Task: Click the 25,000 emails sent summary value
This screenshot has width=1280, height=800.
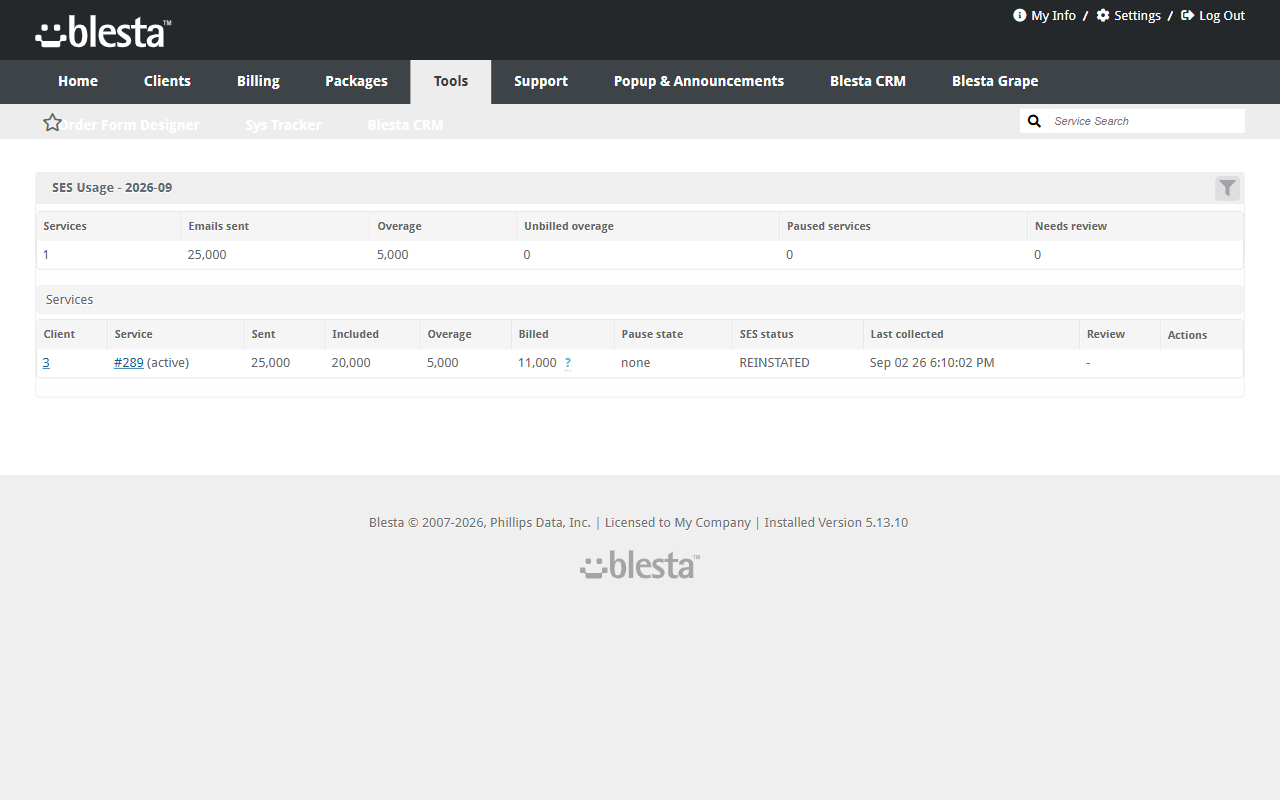Action: [x=207, y=255]
